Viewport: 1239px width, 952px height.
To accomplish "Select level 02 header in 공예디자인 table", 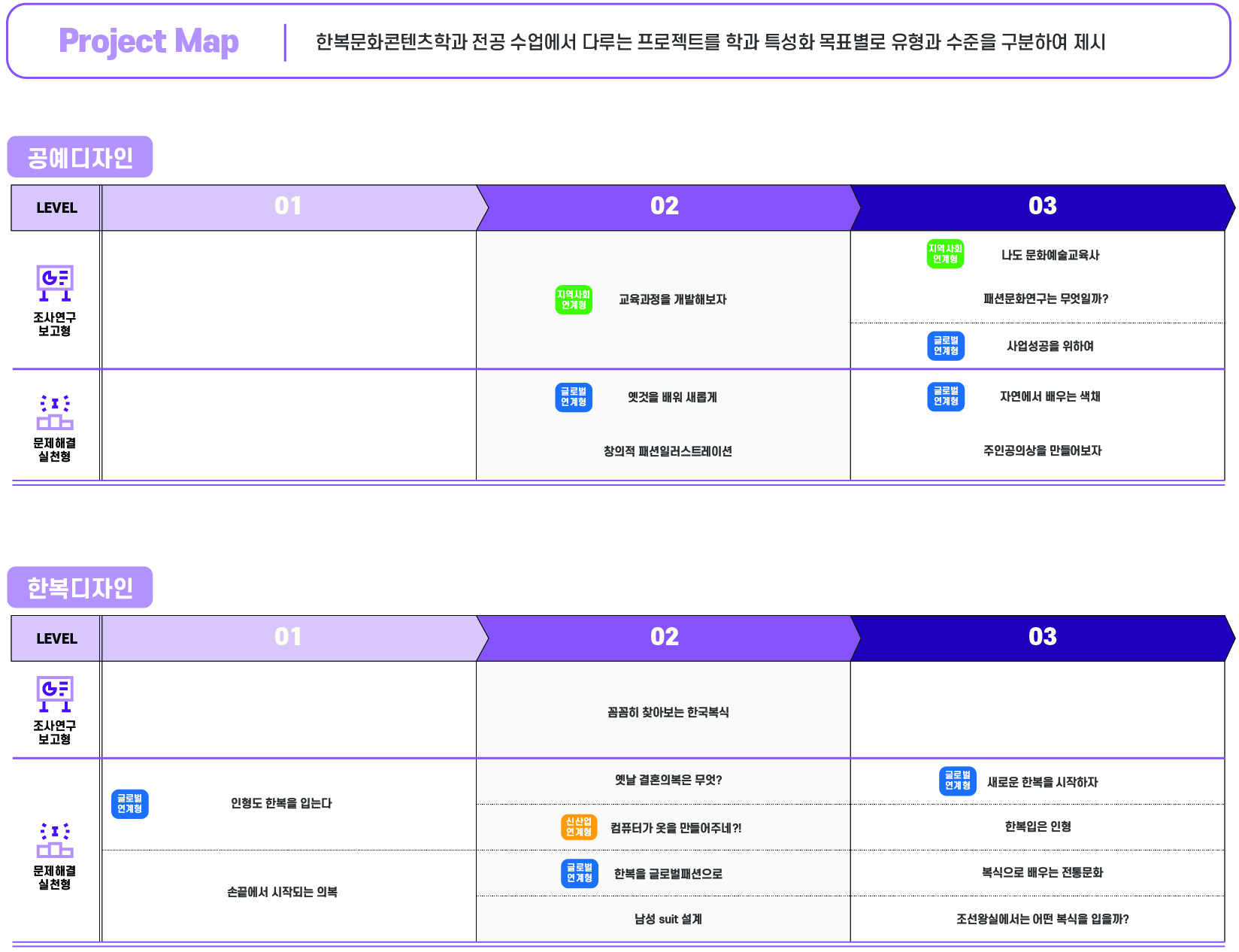I will (665, 207).
